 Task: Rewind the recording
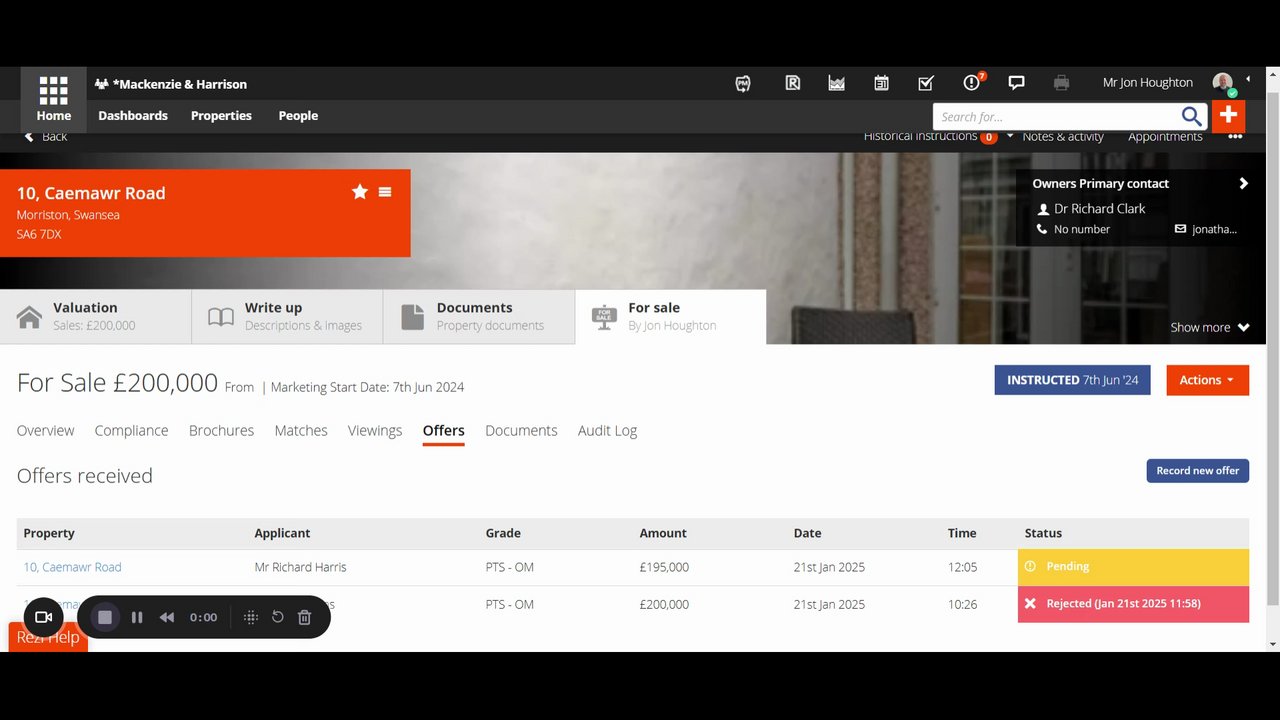167,617
